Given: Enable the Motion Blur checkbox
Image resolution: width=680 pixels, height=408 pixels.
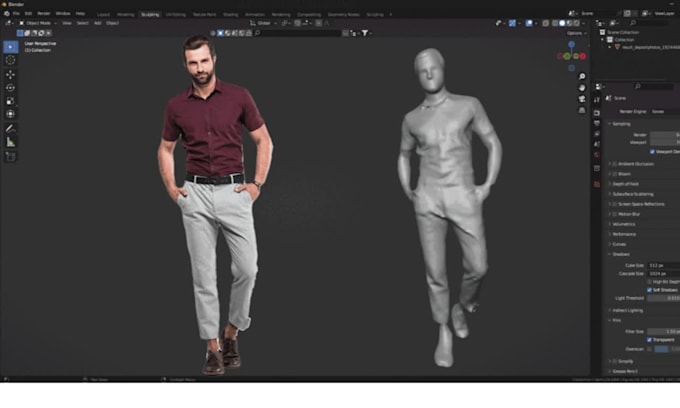Looking at the screenshot, I should (615, 214).
